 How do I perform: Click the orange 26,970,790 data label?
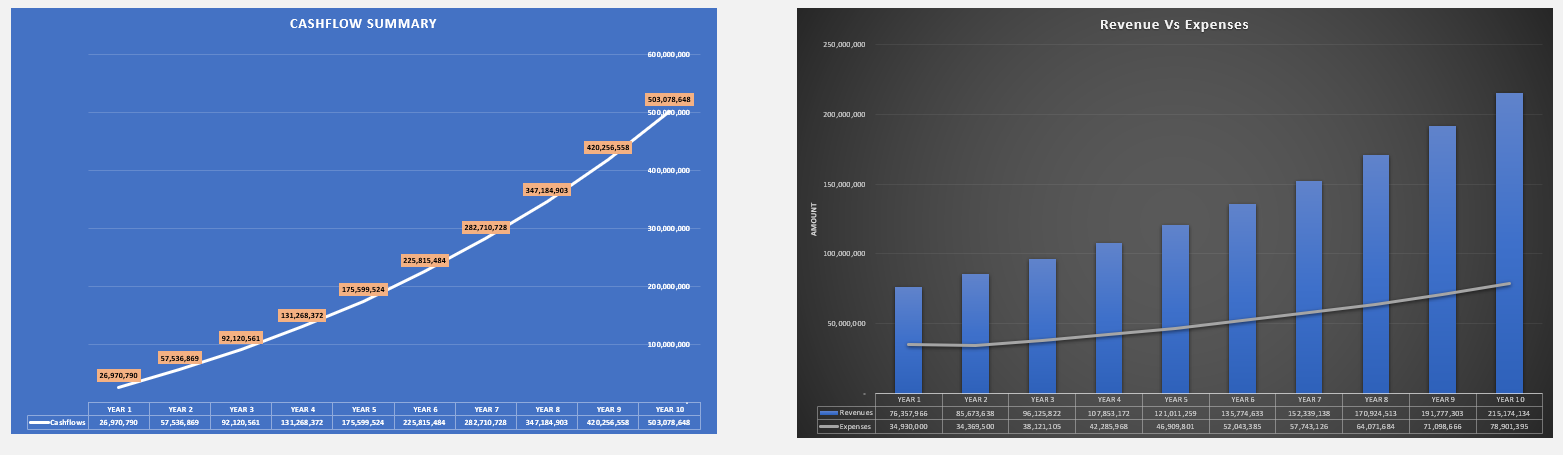point(119,376)
